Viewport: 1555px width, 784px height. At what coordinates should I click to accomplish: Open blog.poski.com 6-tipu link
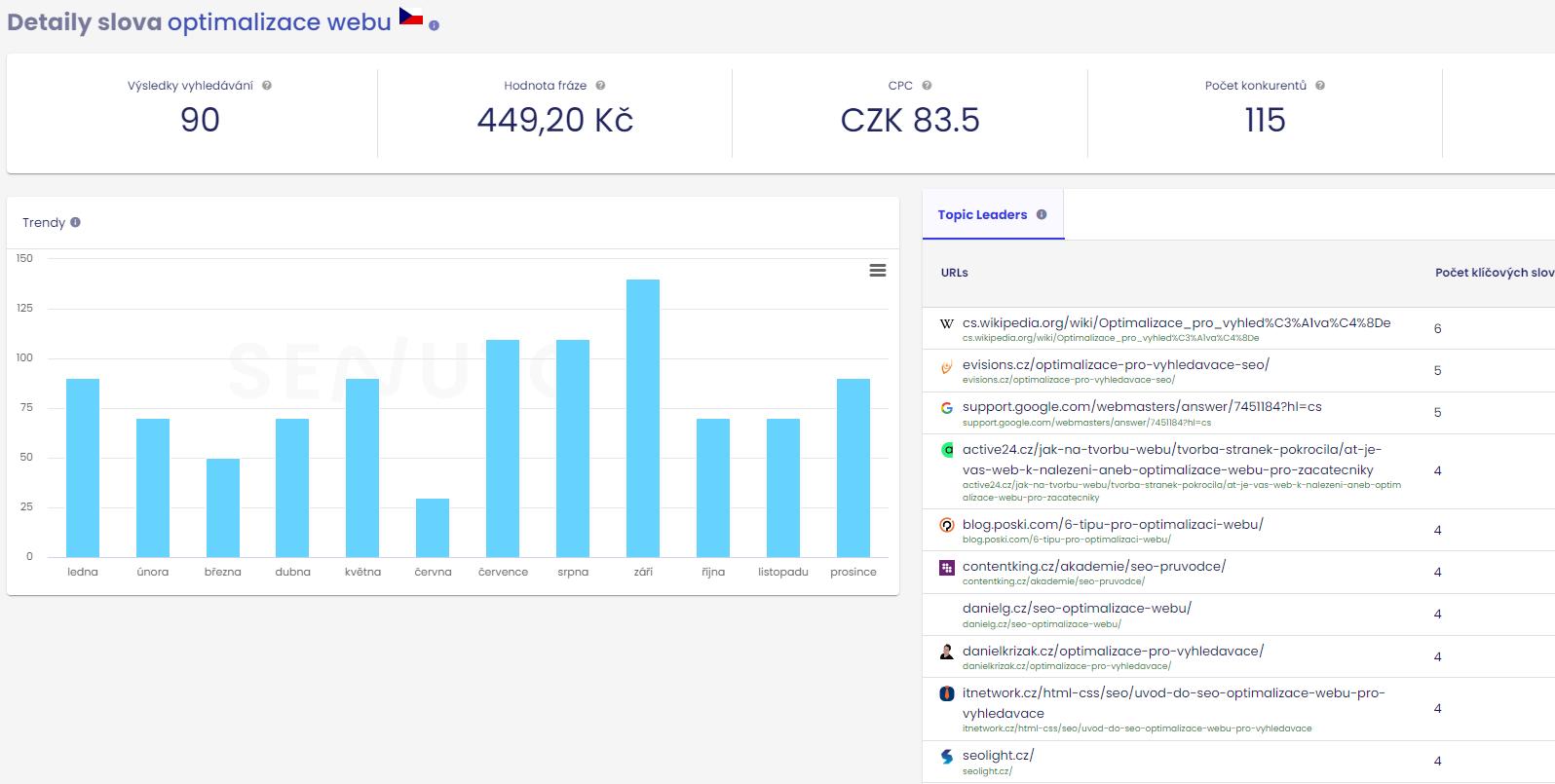tap(1113, 524)
